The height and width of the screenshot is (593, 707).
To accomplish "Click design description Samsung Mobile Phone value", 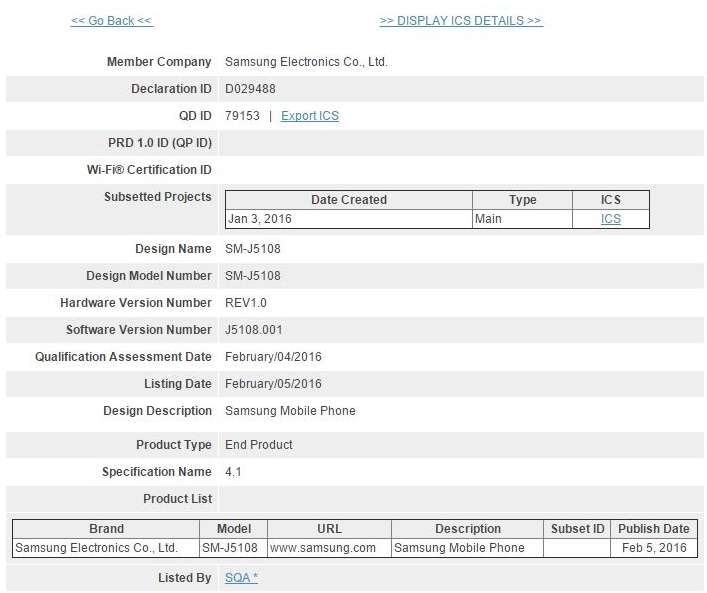I will click(290, 411).
